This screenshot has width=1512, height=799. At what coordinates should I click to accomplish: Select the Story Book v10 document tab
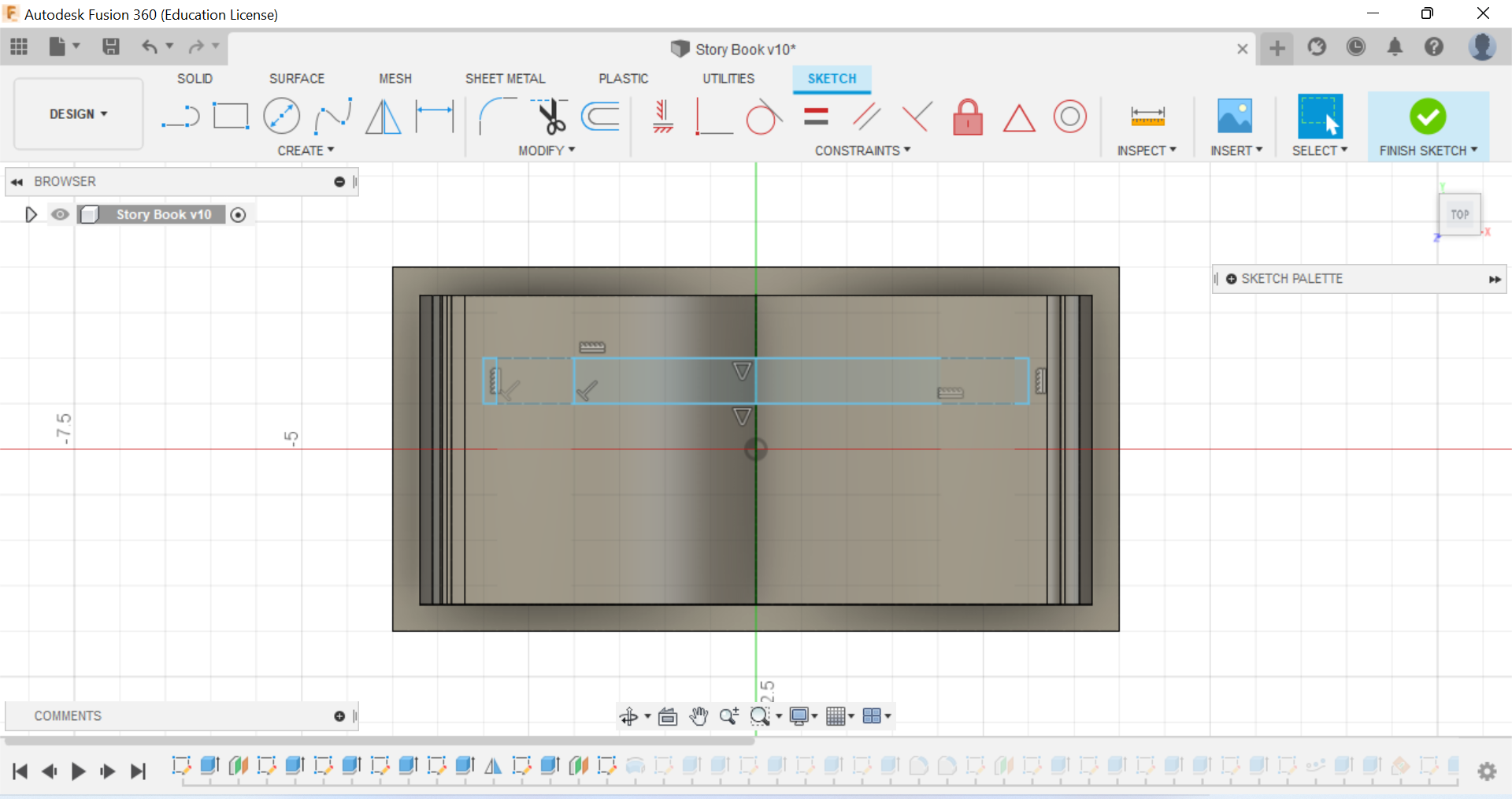(733, 49)
